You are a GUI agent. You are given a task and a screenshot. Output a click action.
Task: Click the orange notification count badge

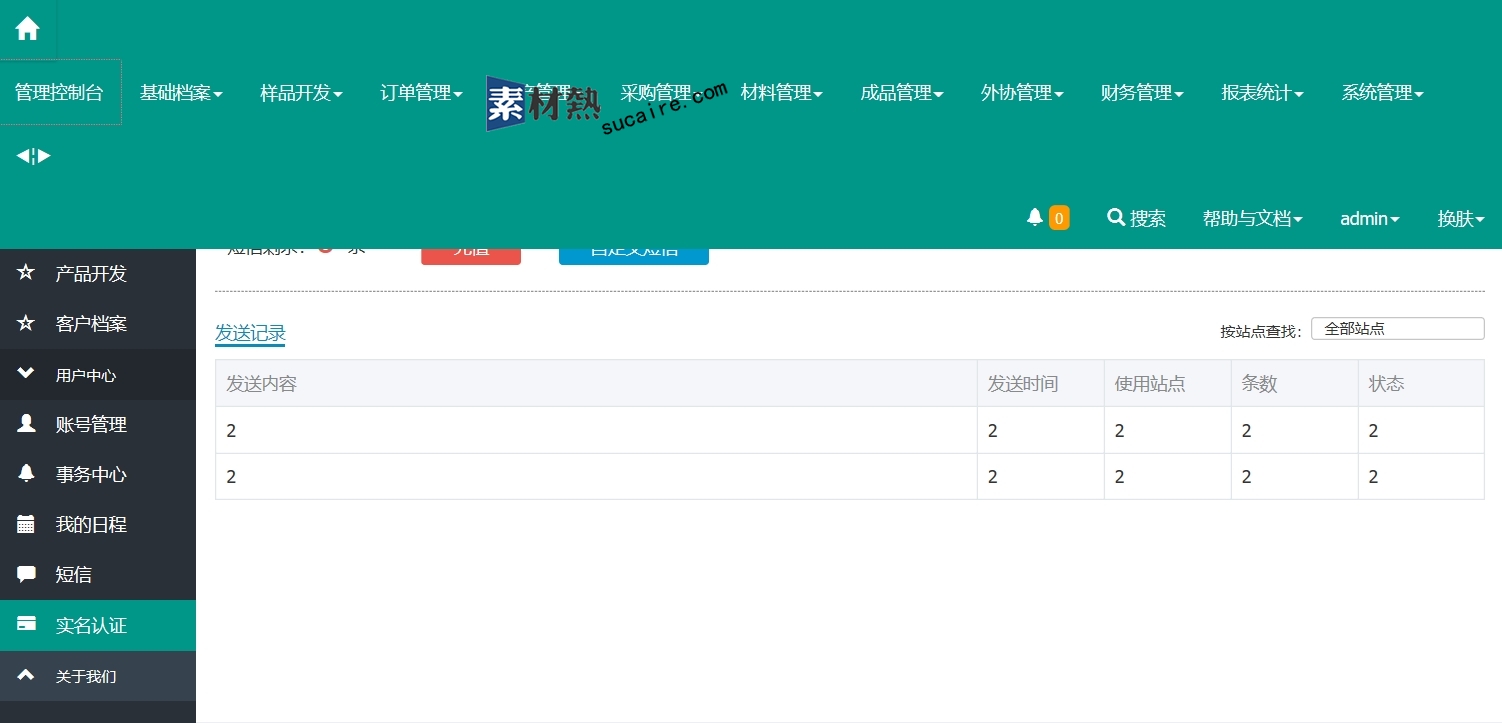pyautogui.click(x=1059, y=218)
